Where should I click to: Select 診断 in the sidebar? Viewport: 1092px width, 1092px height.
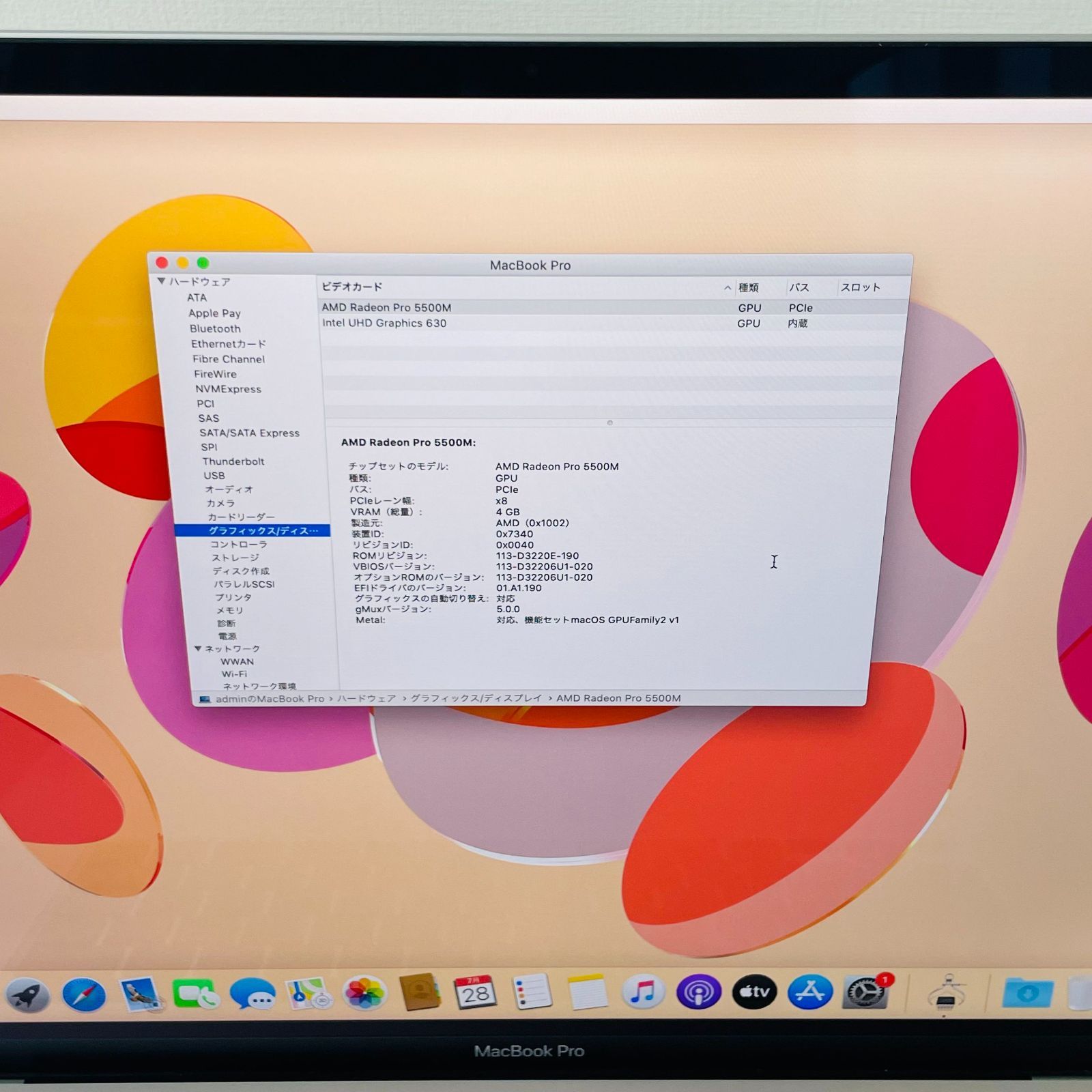tap(227, 623)
